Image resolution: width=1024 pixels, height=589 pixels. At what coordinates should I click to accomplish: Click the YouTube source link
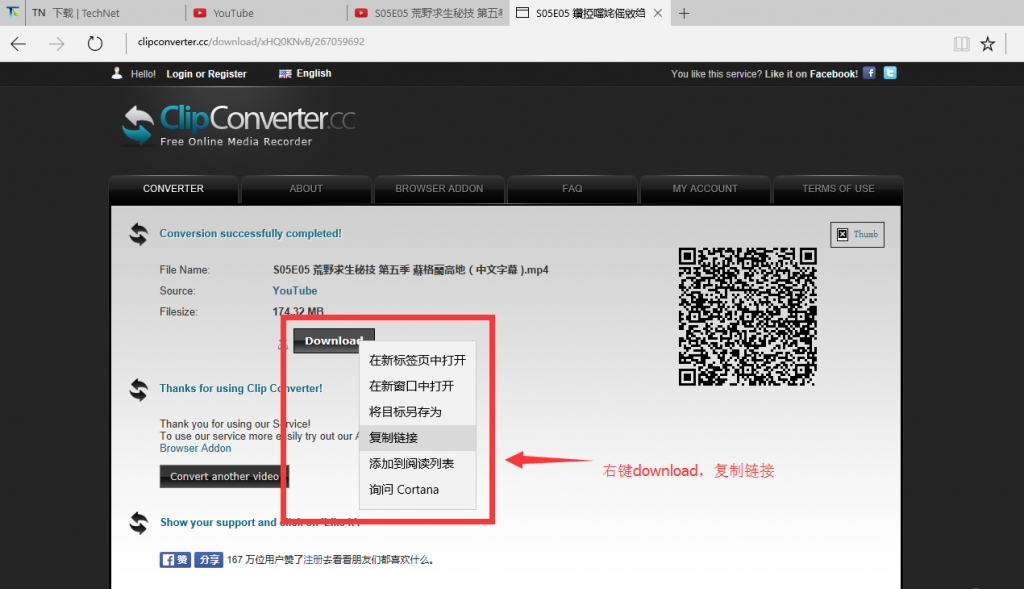click(x=295, y=291)
